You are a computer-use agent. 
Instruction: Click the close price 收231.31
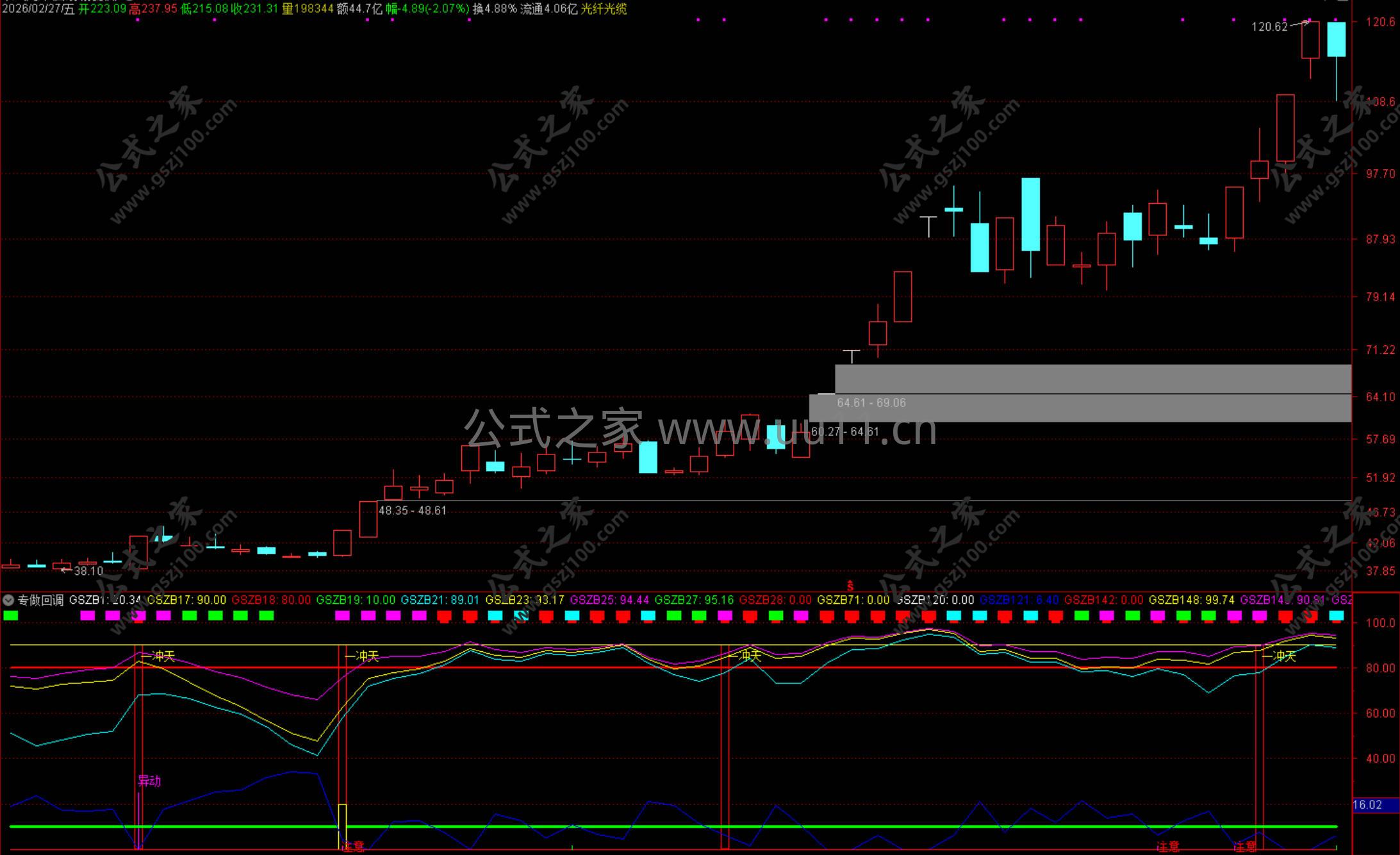pyautogui.click(x=255, y=8)
